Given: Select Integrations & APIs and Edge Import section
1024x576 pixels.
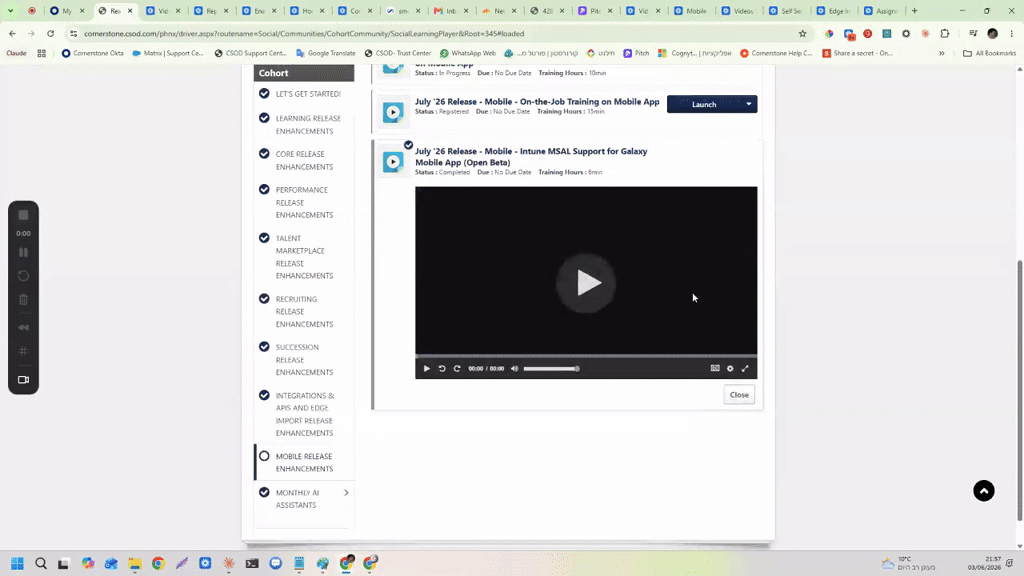Looking at the screenshot, I should pos(304,414).
